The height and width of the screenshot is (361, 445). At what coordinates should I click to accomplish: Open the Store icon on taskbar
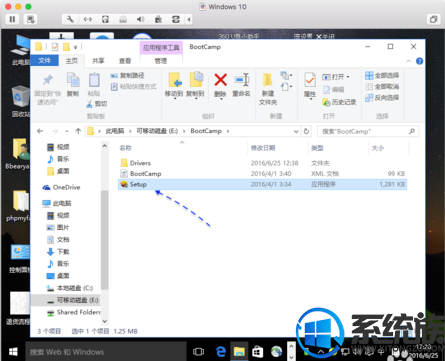coord(257,352)
